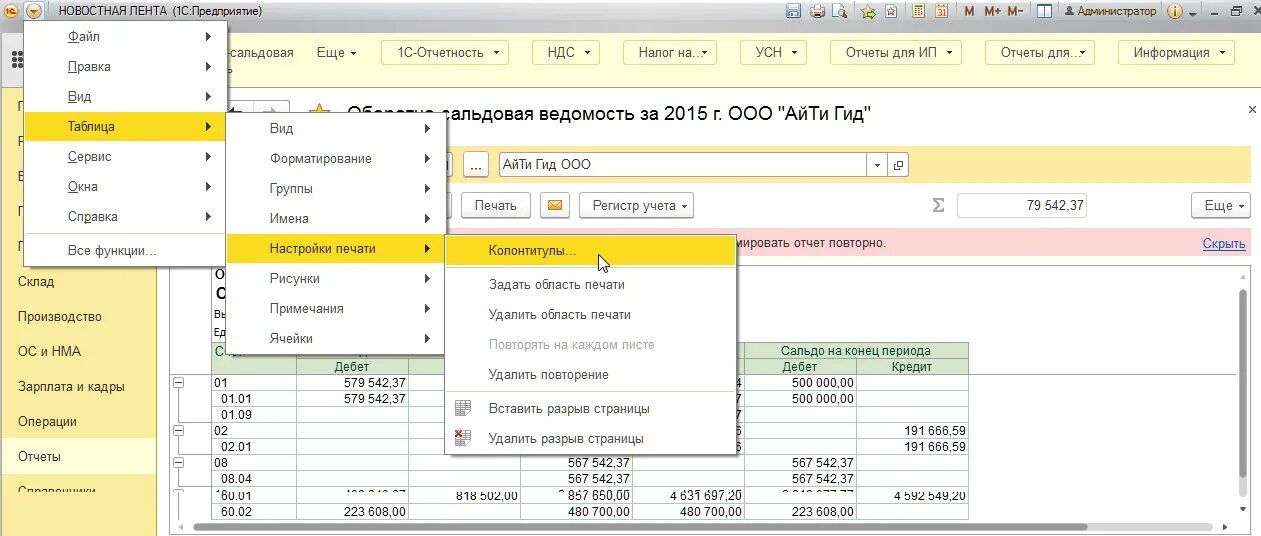Open the Еще dropdown near the sum field
Screen dimensions: 1261x536
pos(1221,205)
